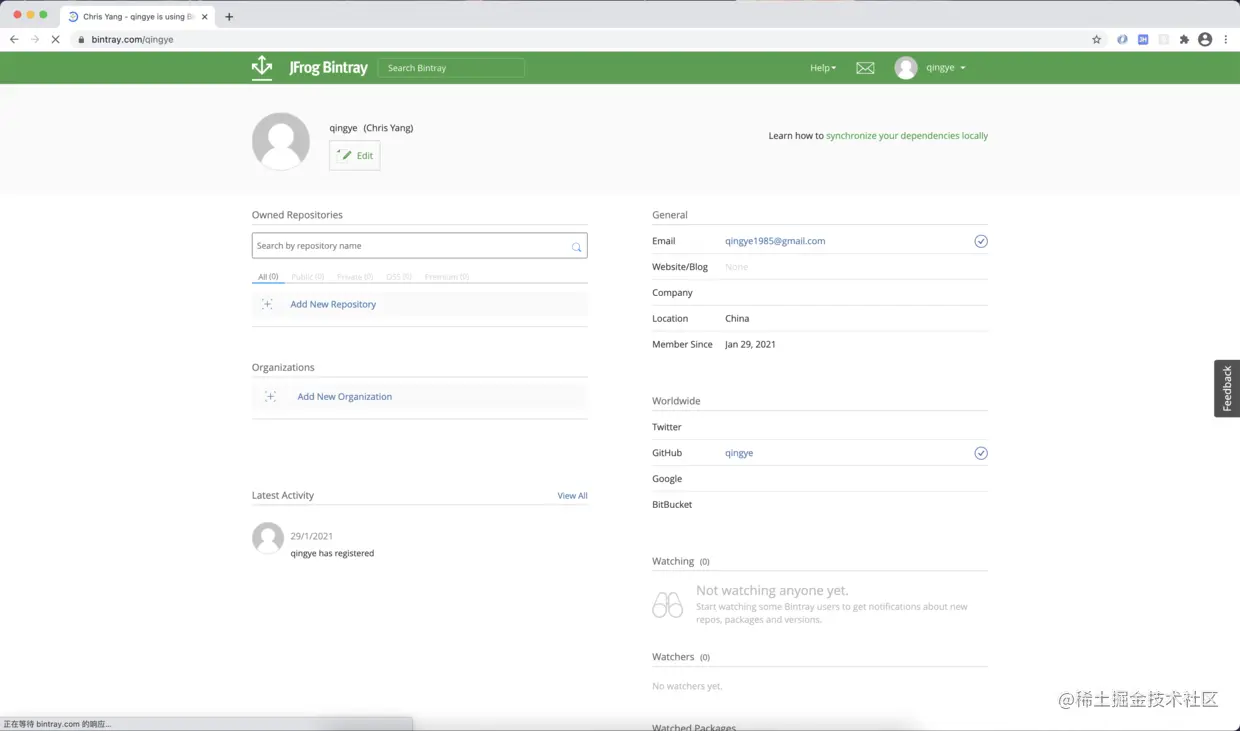1240x731 pixels.
Task: Click the Location value China
Action: pos(737,319)
